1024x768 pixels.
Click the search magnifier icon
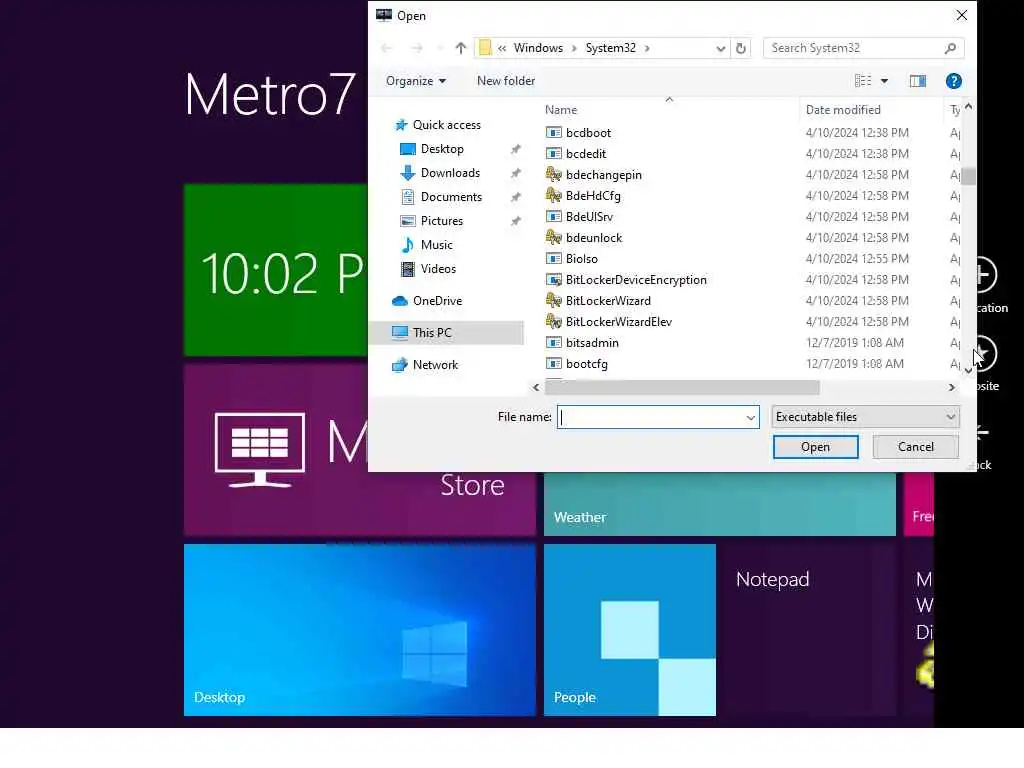950,48
